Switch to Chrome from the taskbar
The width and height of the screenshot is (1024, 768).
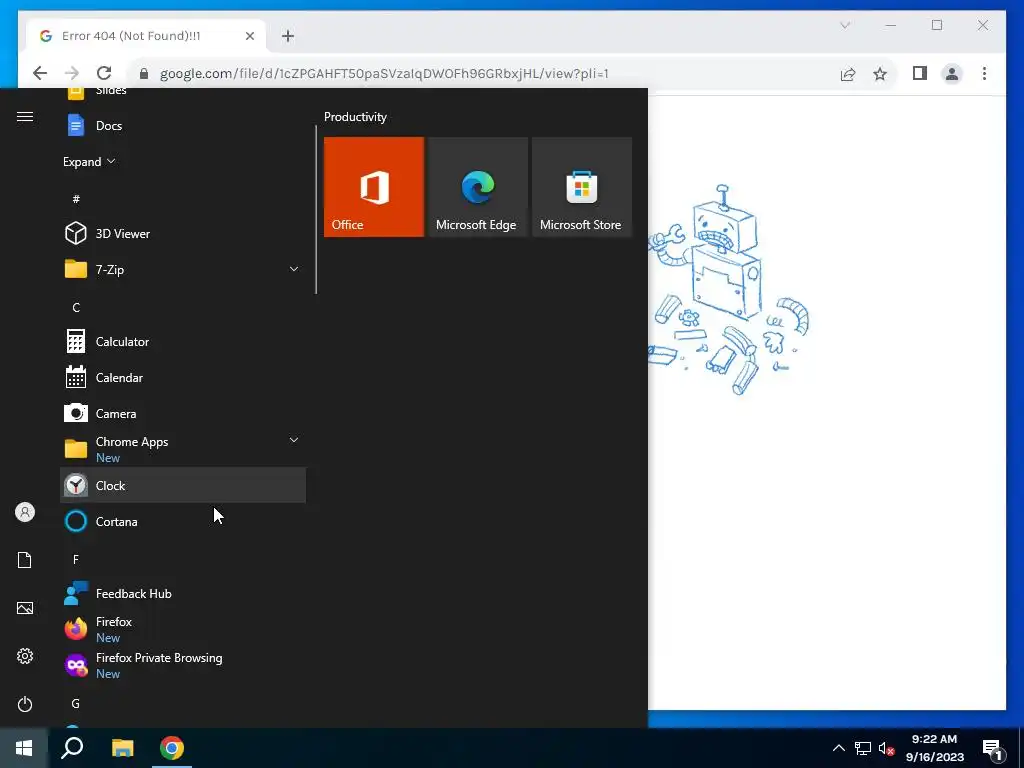pos(172,748)
